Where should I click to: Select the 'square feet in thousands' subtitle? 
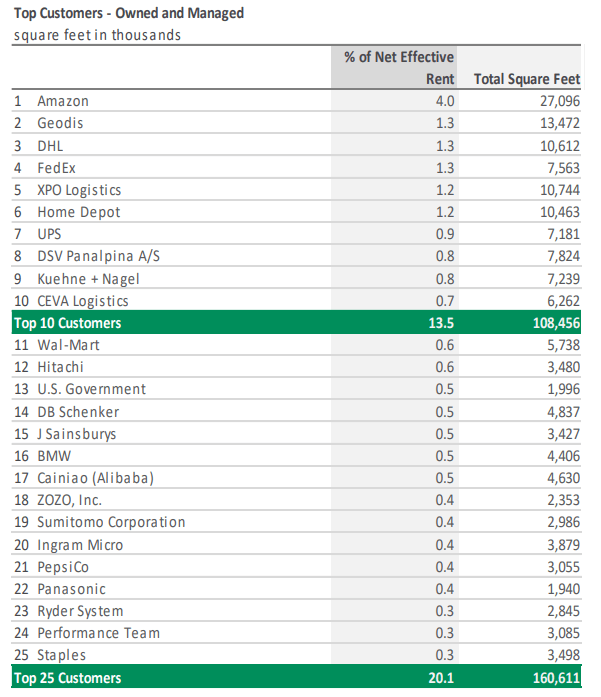tap(97, 35)
